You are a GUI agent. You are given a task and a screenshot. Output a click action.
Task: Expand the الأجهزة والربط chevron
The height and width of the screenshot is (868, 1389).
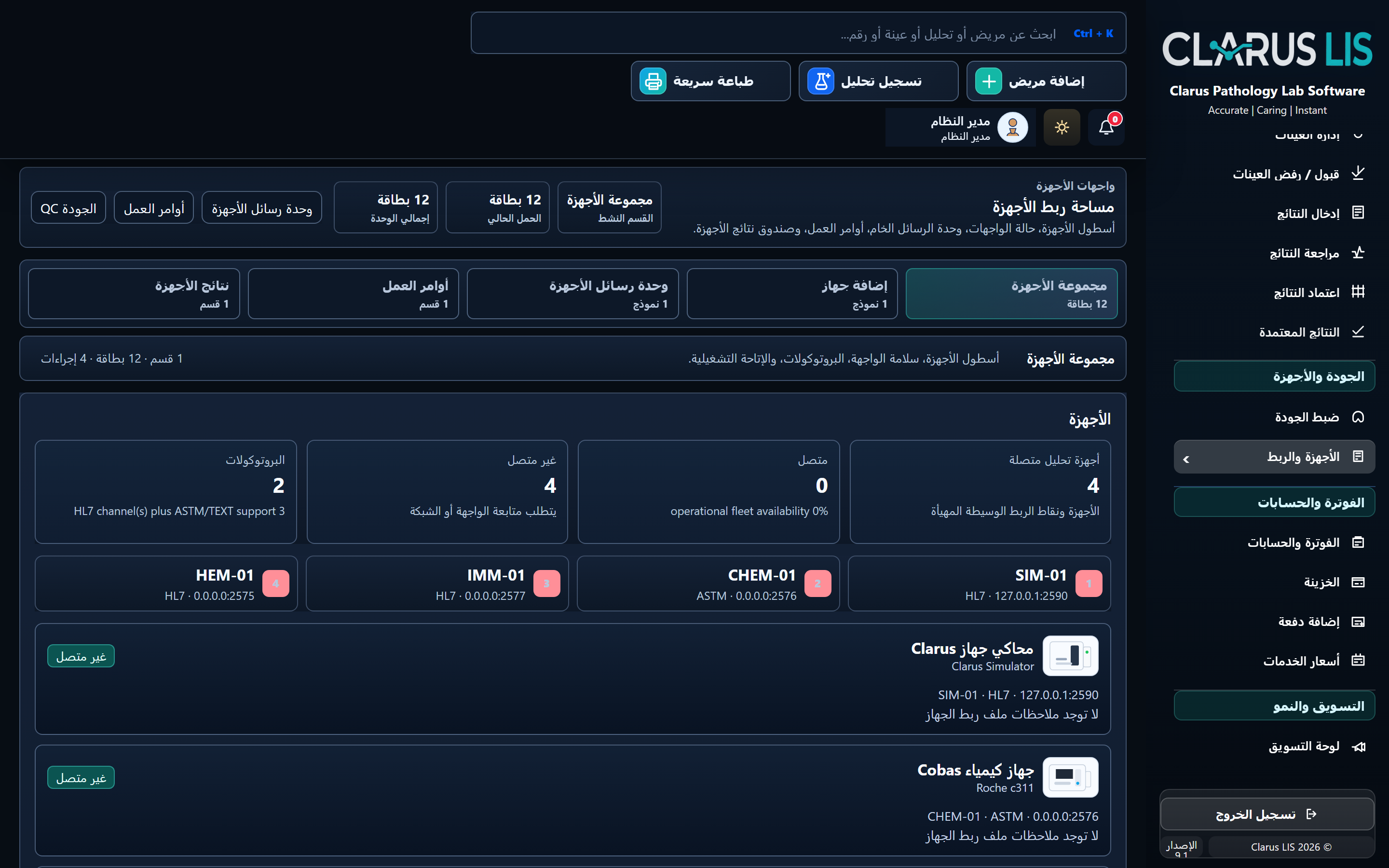click(x=1186, y=459)
